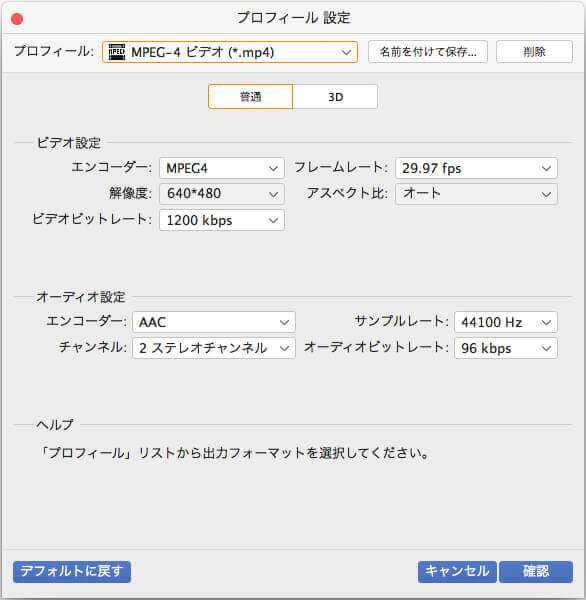This screenshot has width=586, height=600.
Task: Click the オーディオ設定 section heading
Action: pos(81,297)
